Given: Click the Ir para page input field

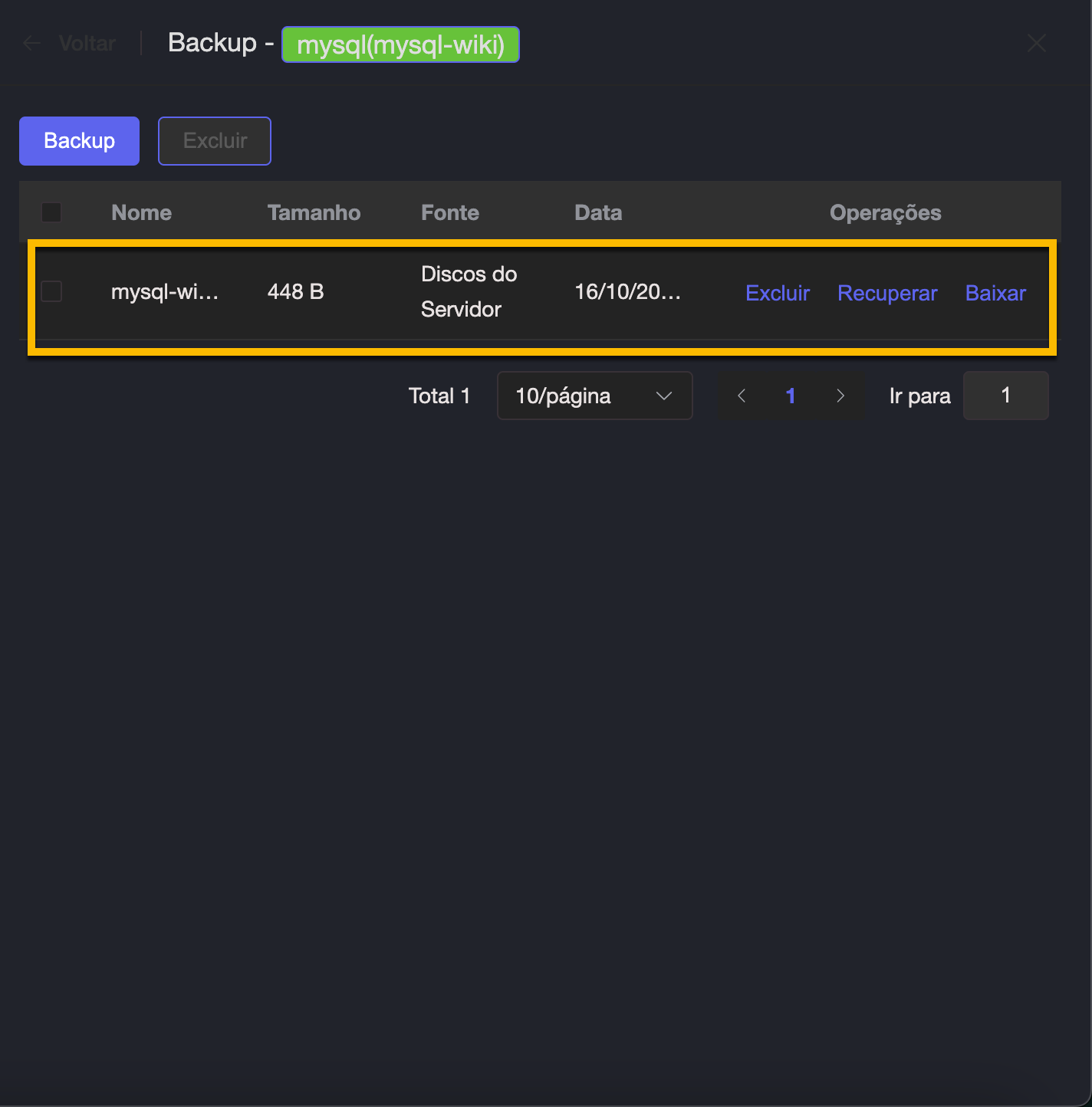Looking at the screenshot, I should point(1005,396).
